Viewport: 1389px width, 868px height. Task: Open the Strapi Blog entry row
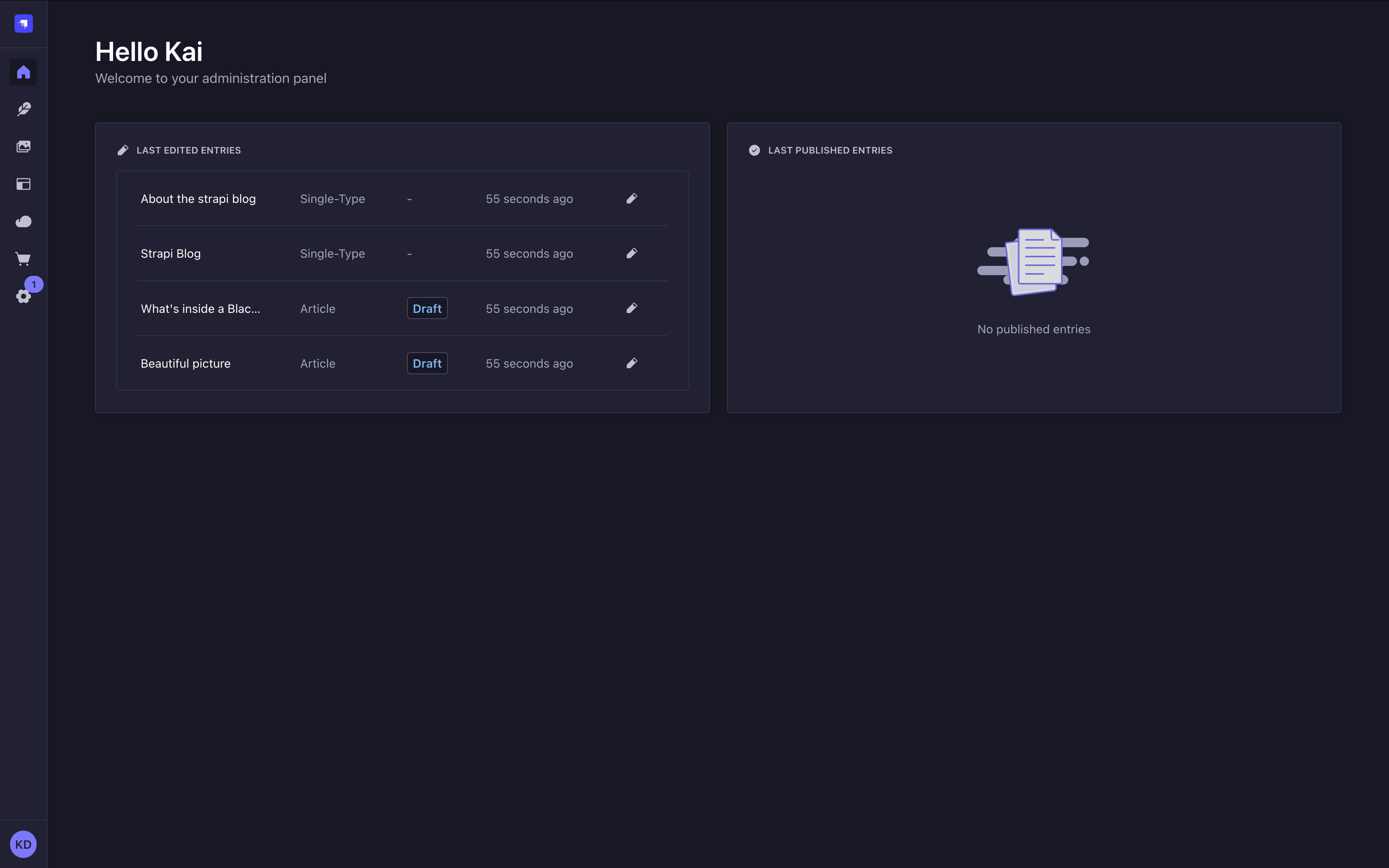coord(171,253)
